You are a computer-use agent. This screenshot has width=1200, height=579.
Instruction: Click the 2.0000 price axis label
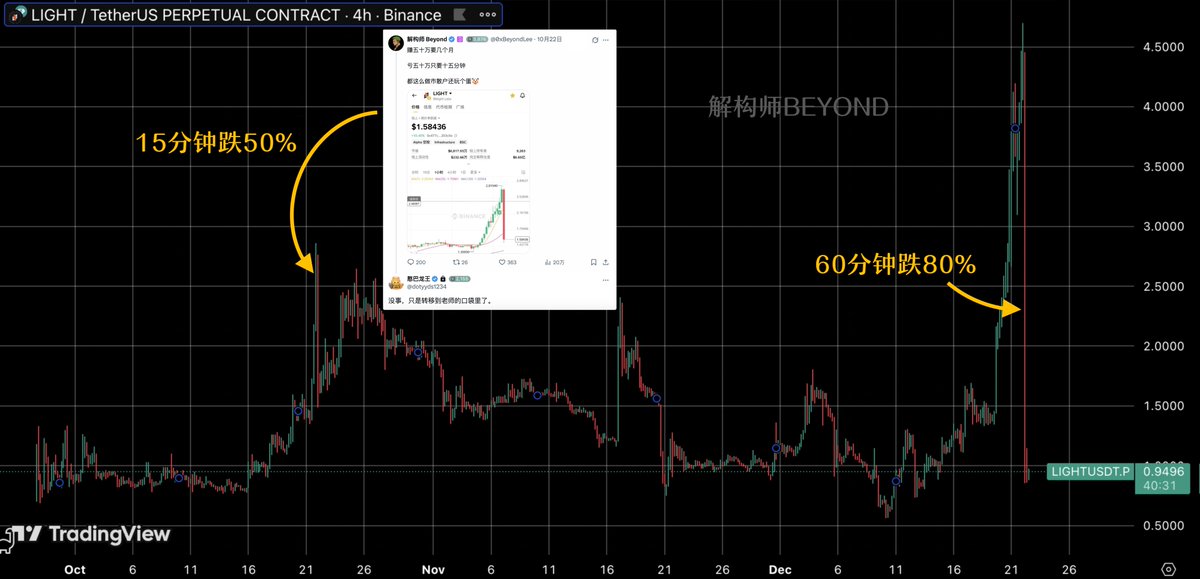(x=1162, y=346)
